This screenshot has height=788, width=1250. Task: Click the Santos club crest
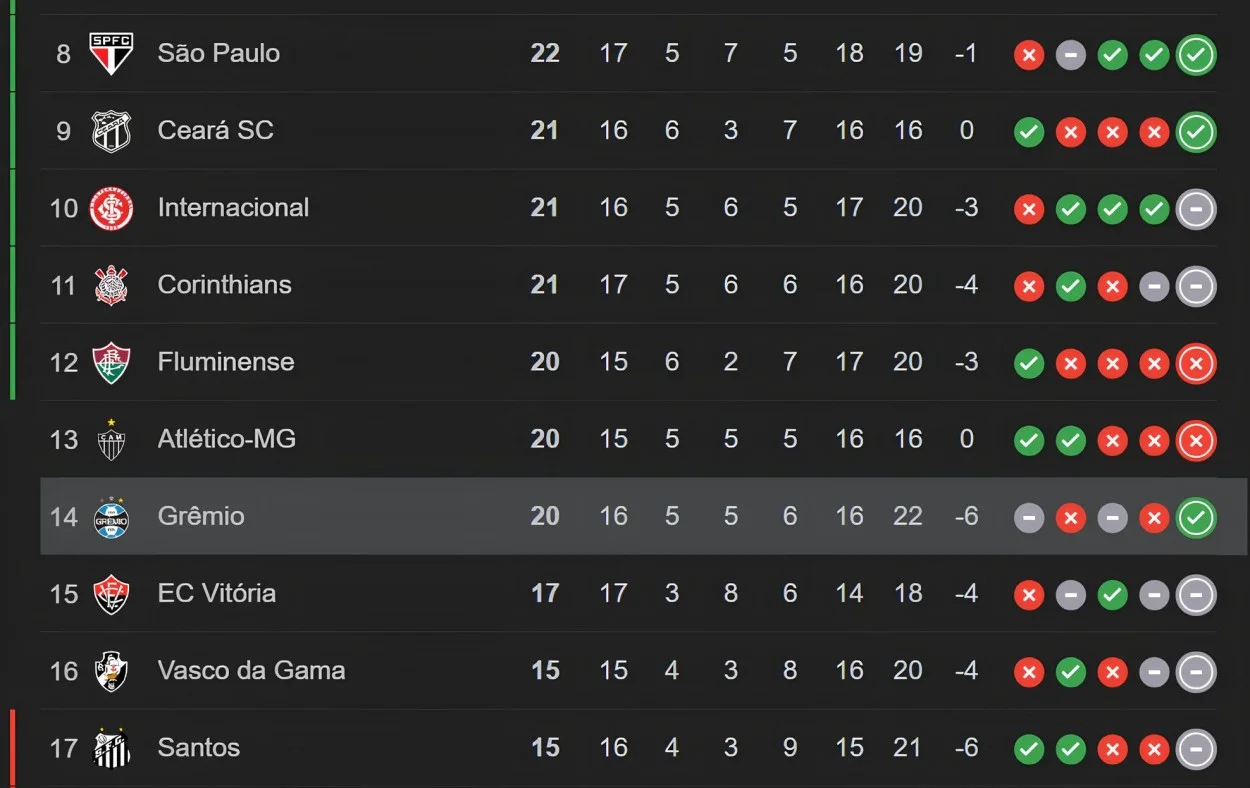tap(111, 748)
